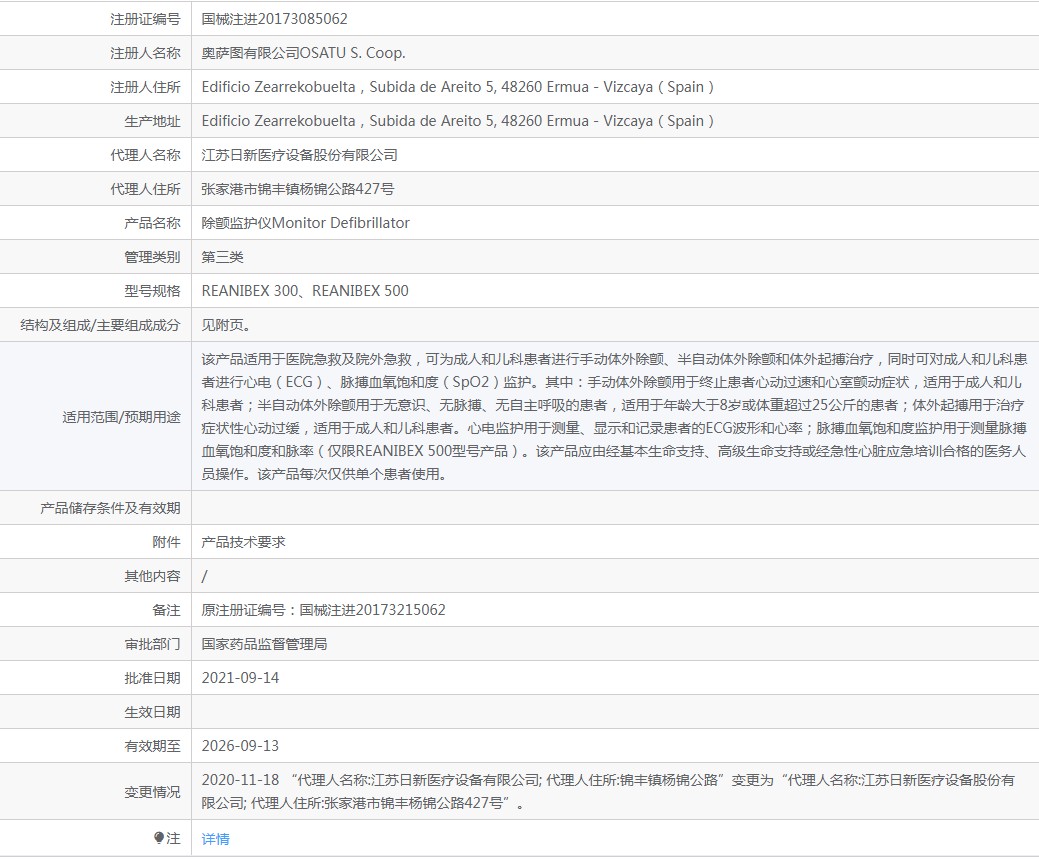This screenshot has width=1039, height=861.
Task: Click the intended use paragraph beginning 该产品适用于医院急救
Action: click(x=614, y=416)
